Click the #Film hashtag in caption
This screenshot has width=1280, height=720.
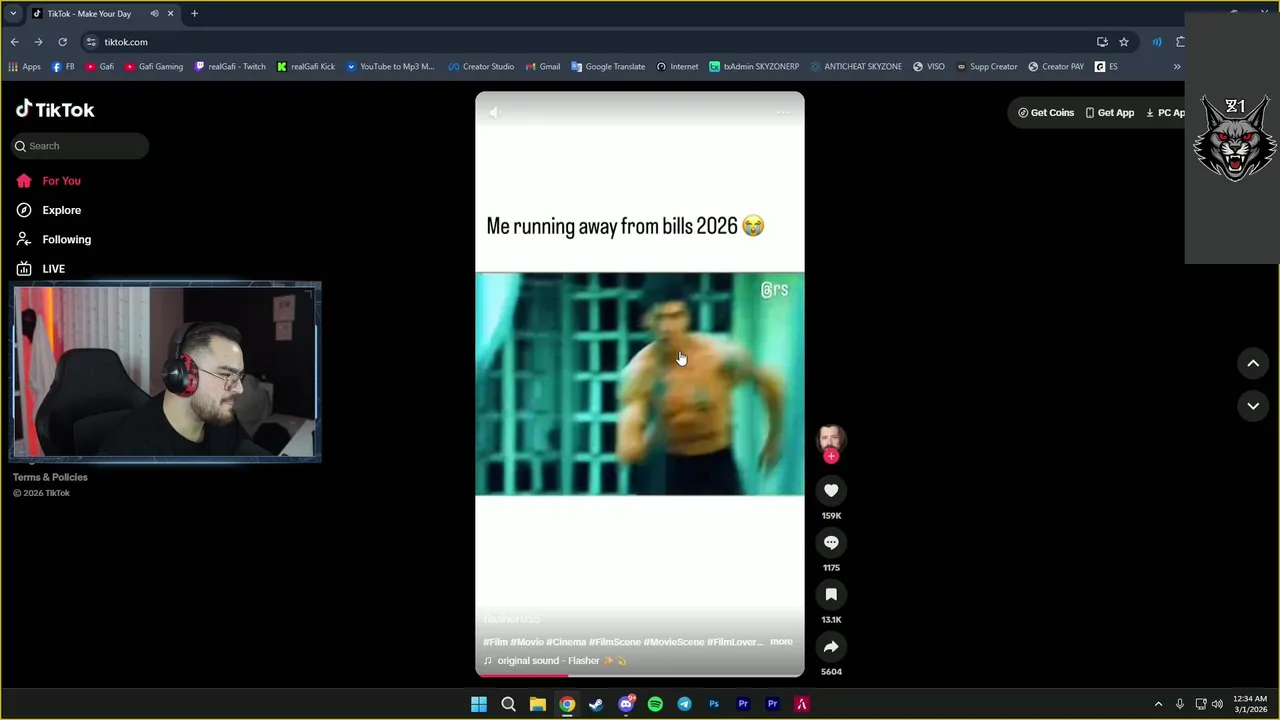(x=495, y=642)
